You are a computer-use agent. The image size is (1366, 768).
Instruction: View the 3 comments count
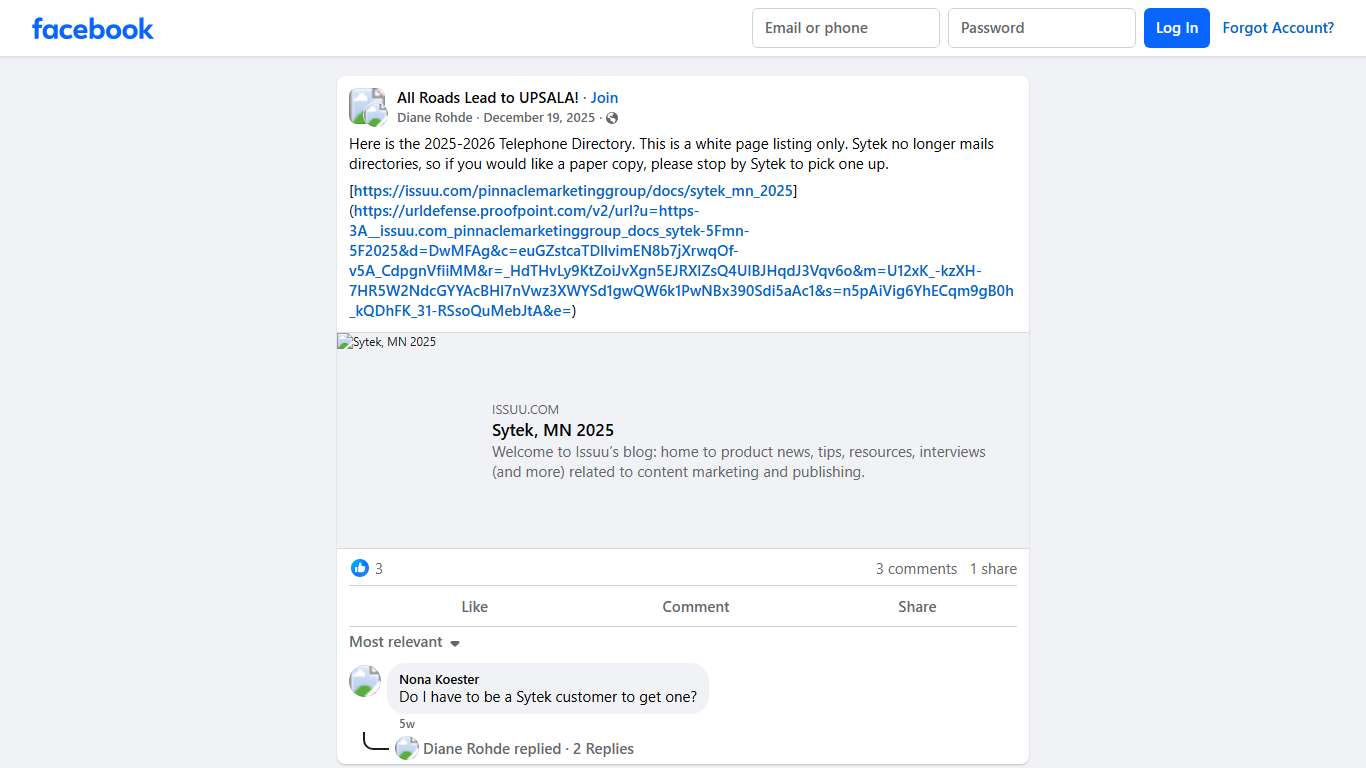(916, 569)
